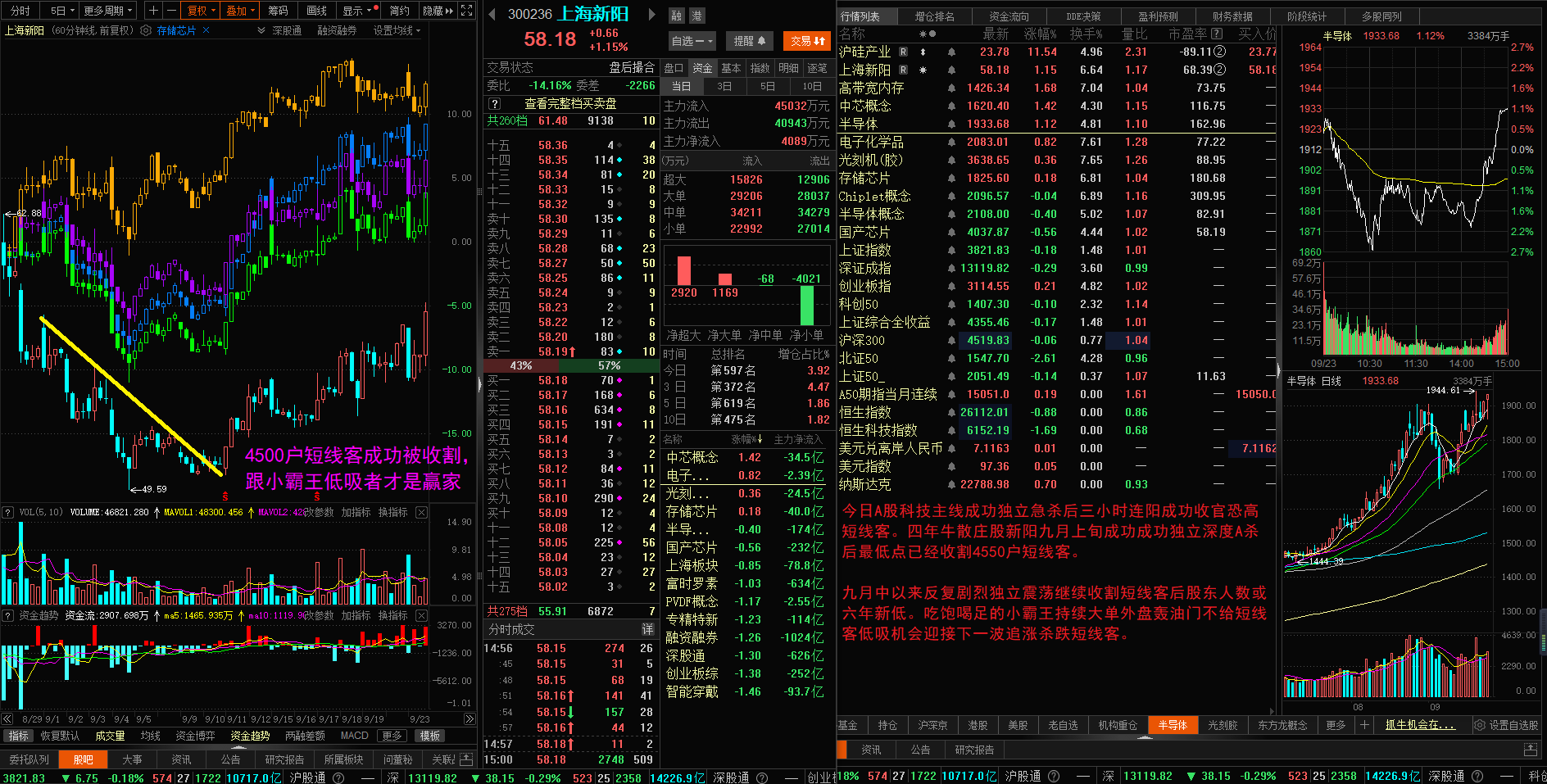Open help icon beside 查看完整档买卖盘
Viewport: 1547px width, 784px height.
pyautogui.click(x=494, y=104)
